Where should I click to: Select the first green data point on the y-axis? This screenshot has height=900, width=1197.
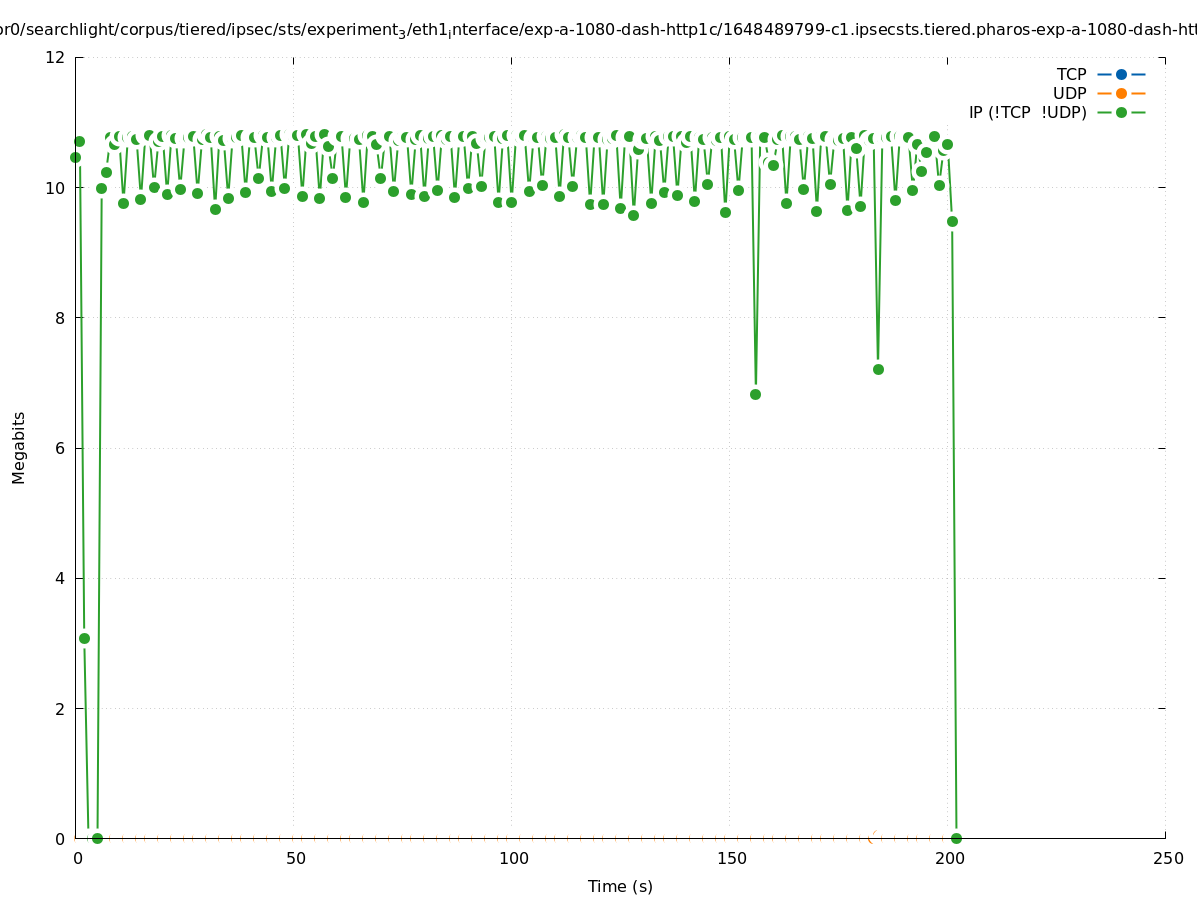pyautogui.click(x=75, y=157)
